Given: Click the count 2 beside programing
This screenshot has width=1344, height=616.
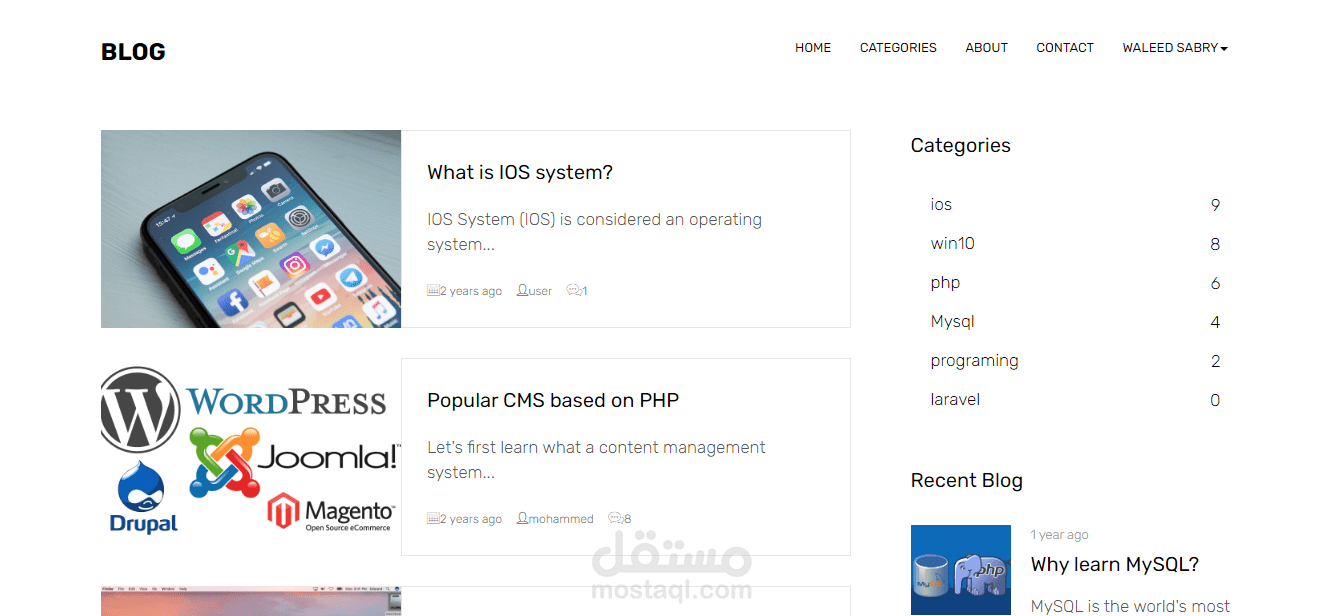Looking at the screenshot, I should point(1215,361).
